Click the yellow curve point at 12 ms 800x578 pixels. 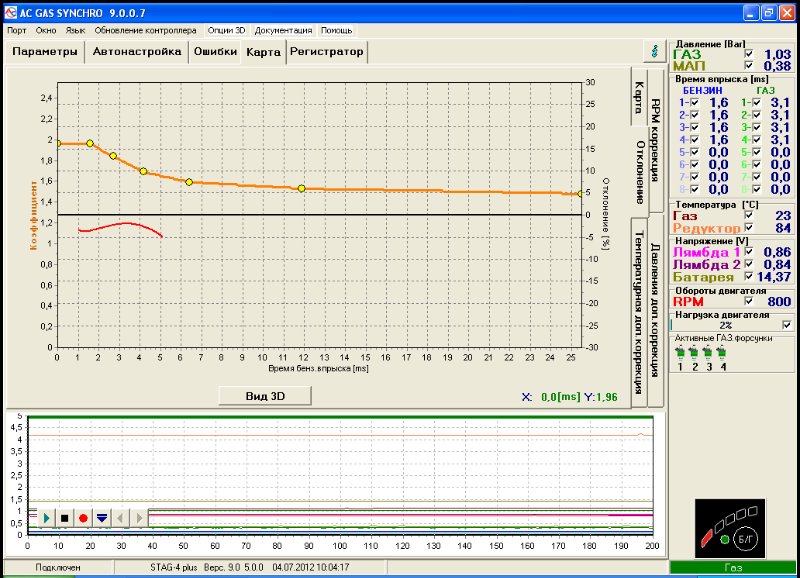pos(301,188)
